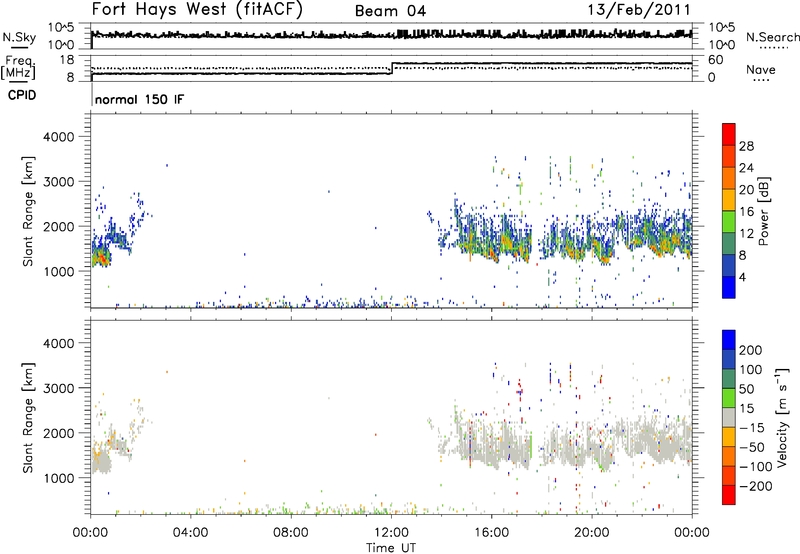Image resolution: width=800 pixels, height=554 pixels.
Task: Click the "60" tick on the Nave axis
Action: (715, 60)
